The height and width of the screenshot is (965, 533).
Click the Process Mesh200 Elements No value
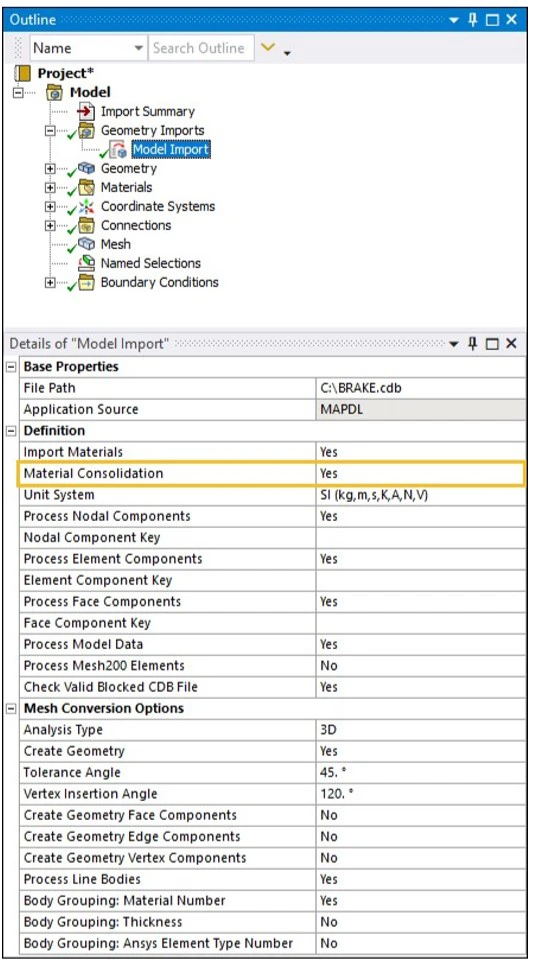[420, 665]
